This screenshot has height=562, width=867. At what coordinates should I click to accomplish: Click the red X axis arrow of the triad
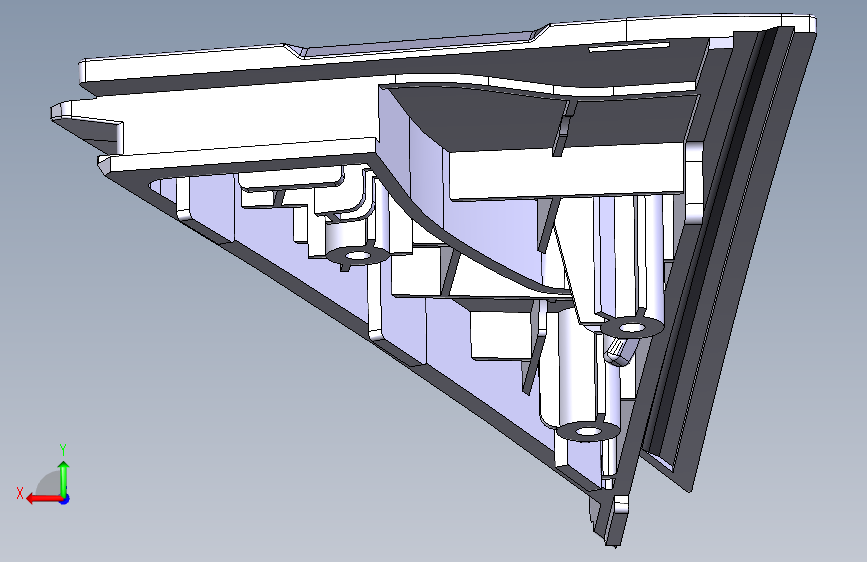pyautogui.click(x=44, y=498)
